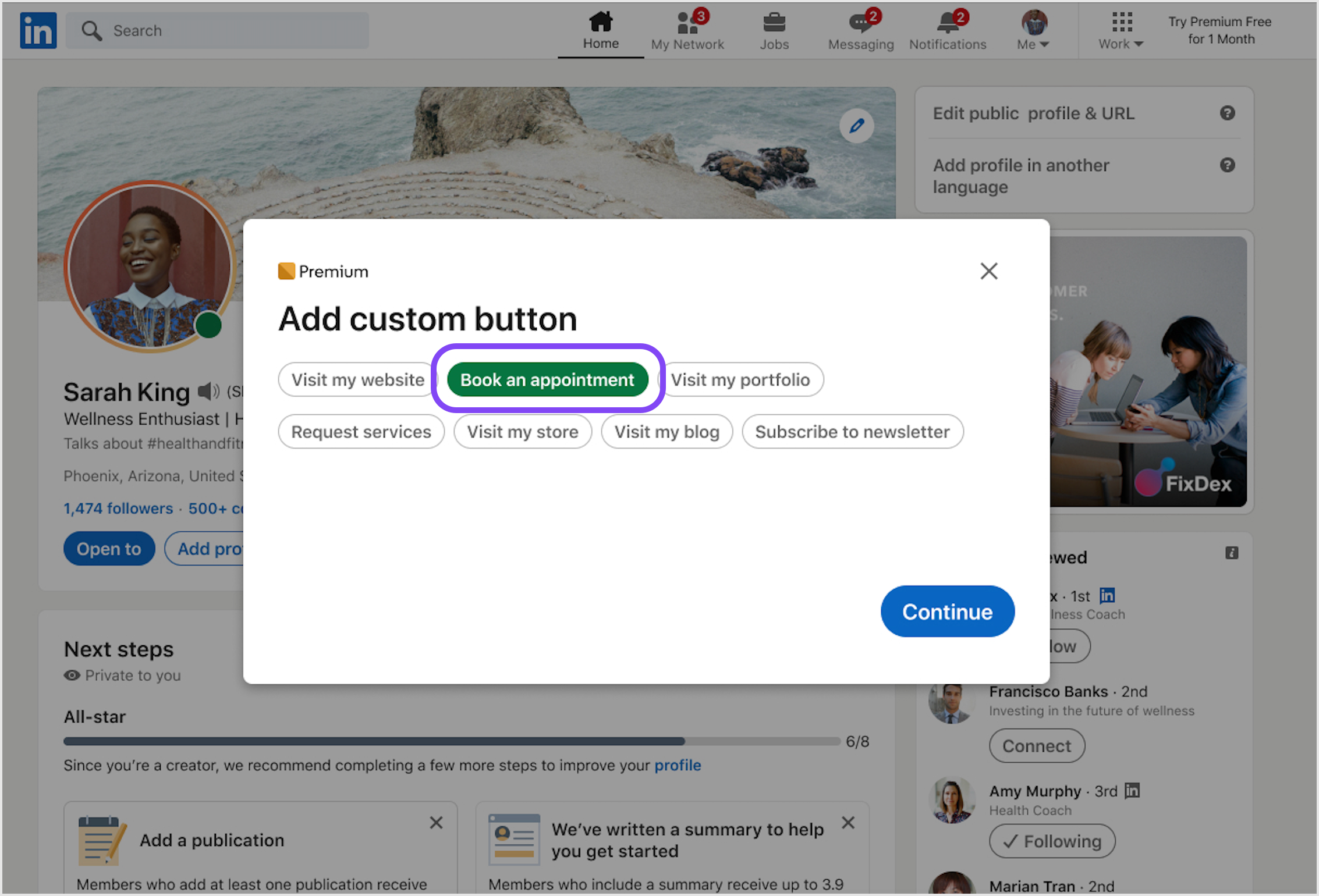This screenshot has width=1319, height=896.
Task: Open My Network tab
Action: pos(688,29)
